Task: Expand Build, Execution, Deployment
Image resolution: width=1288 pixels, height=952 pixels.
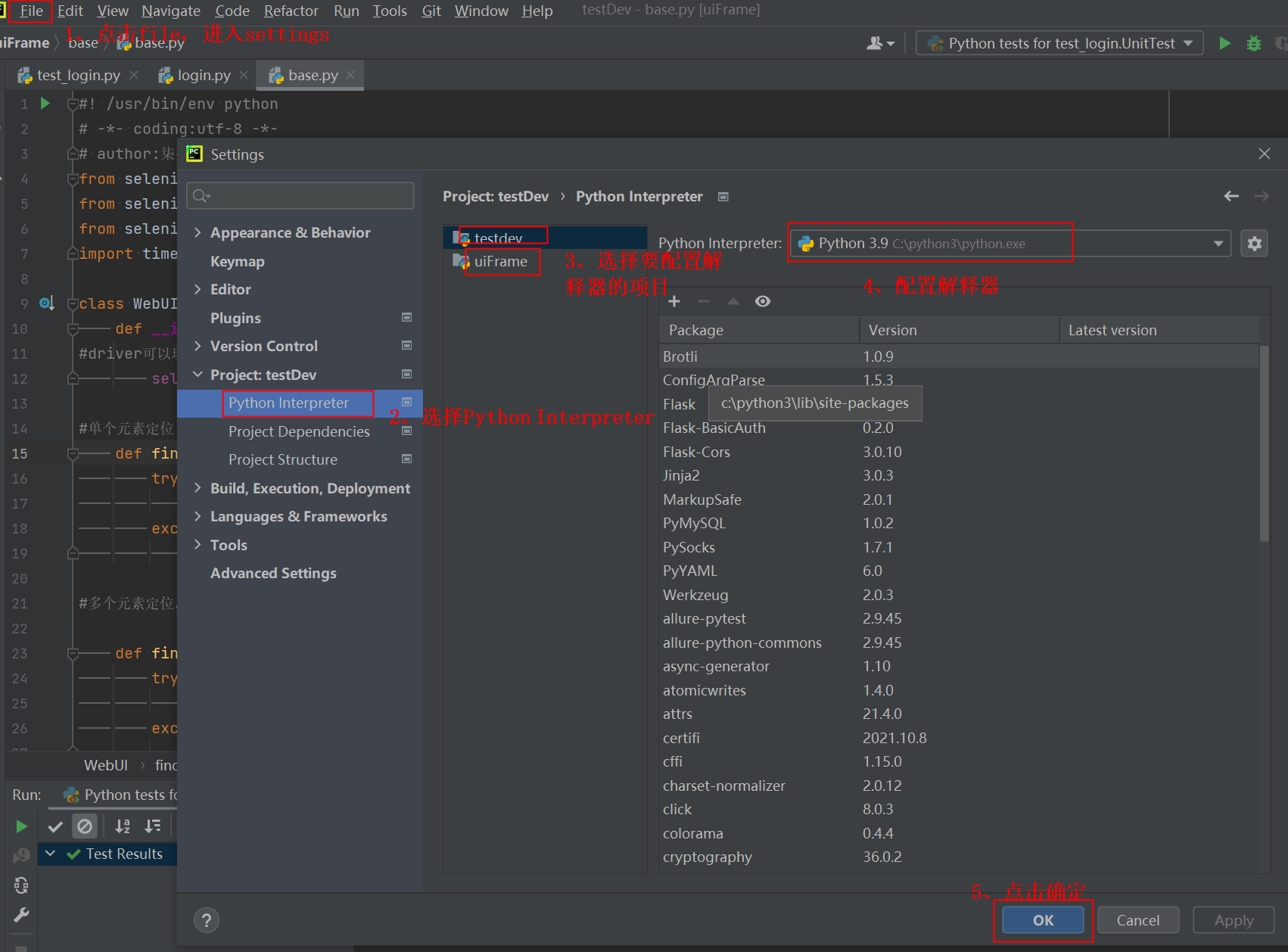Action: [x=198, y=488]
